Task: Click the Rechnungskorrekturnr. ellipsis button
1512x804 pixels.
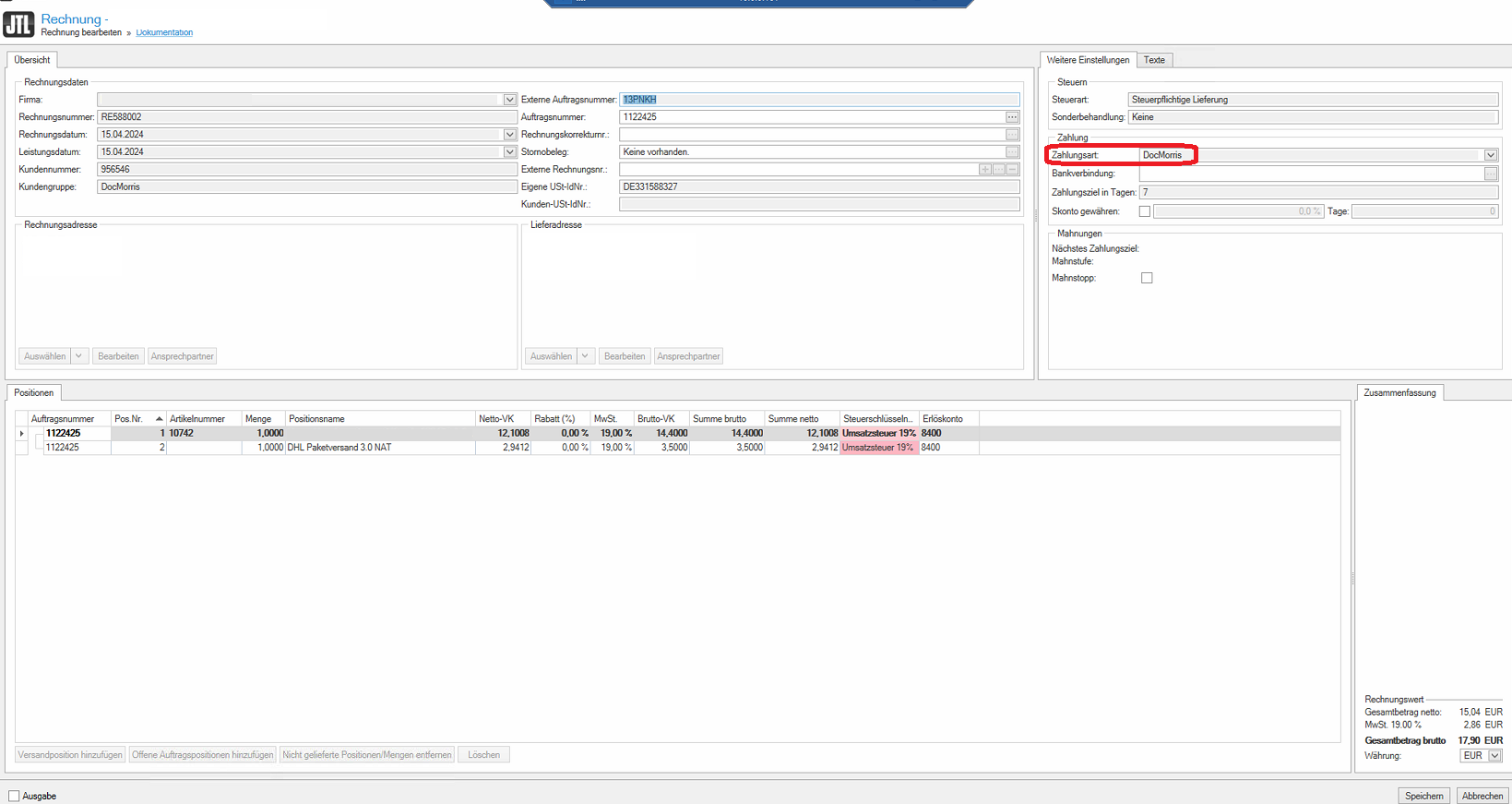Action: point(1012,135)
